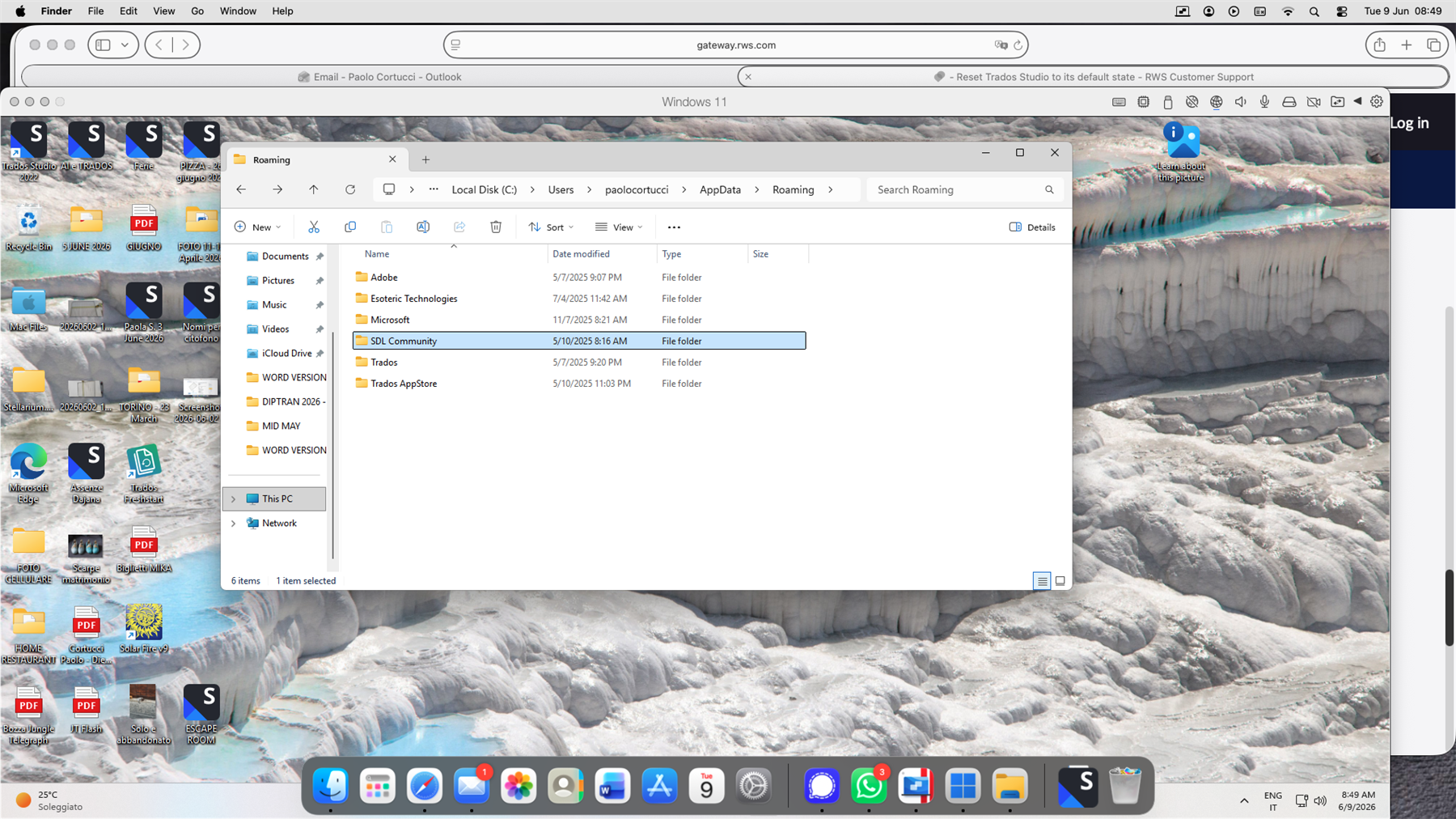Select the Esoteric Technologies folder

[579, 299]
